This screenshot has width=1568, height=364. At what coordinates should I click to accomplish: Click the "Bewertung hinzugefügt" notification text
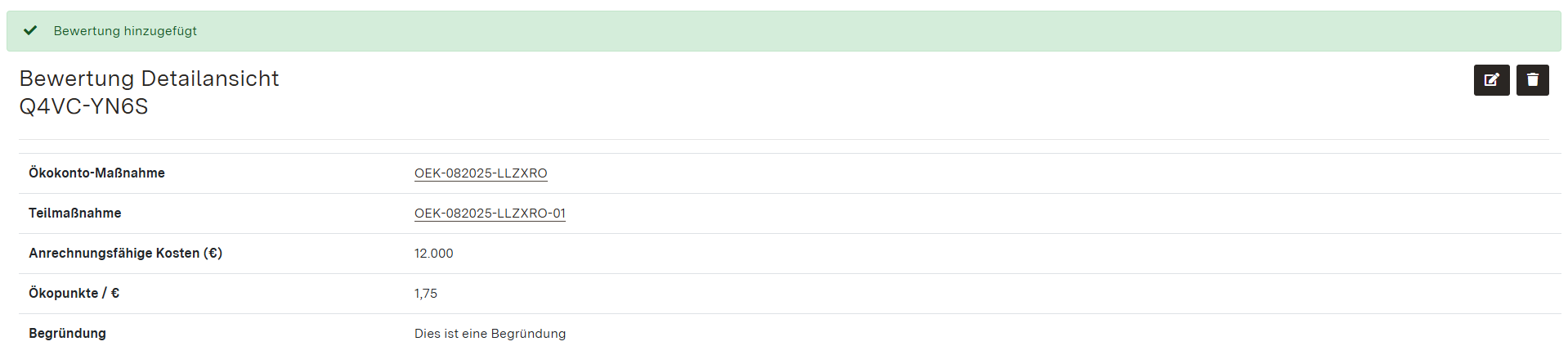(x=125, y=31)
